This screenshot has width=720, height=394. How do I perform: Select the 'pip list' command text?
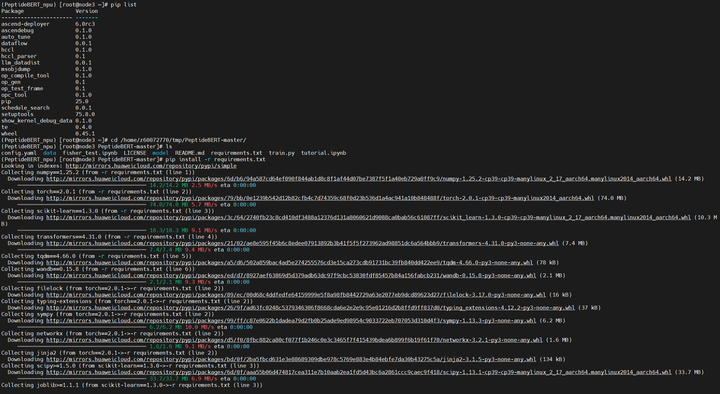coord(124,5)
